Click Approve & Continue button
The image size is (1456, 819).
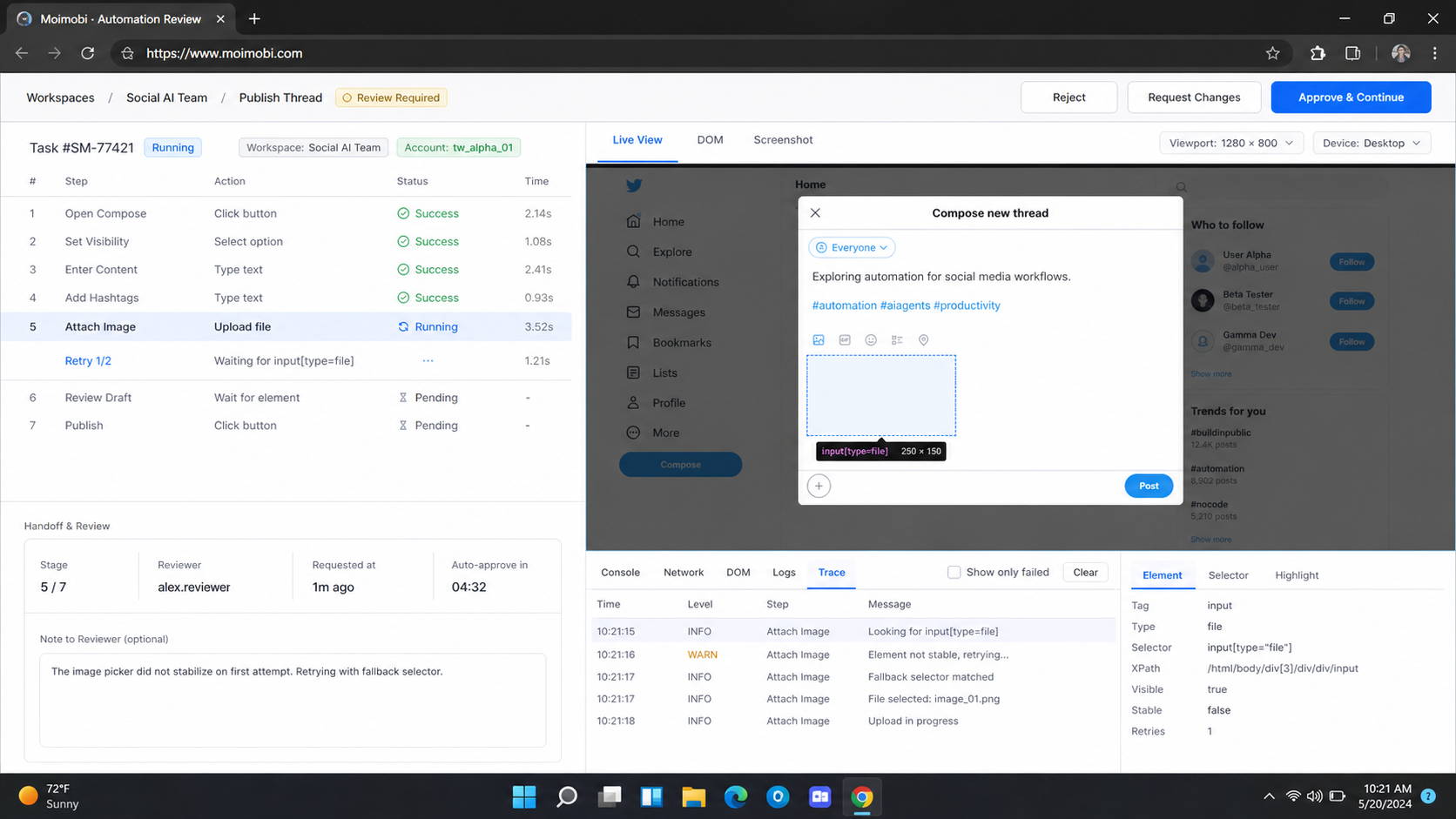coord(1351,97)
